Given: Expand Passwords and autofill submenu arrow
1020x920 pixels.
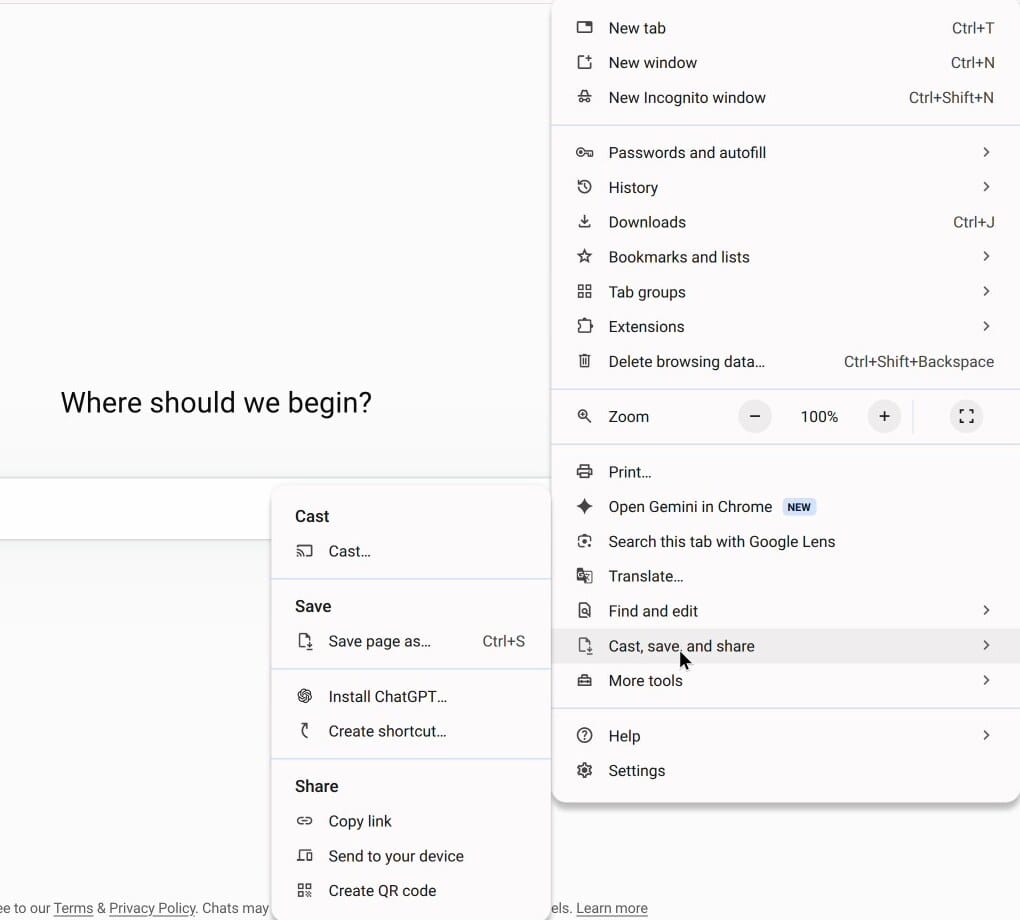Looking at the screenshot, I should (x=986, y=152).
